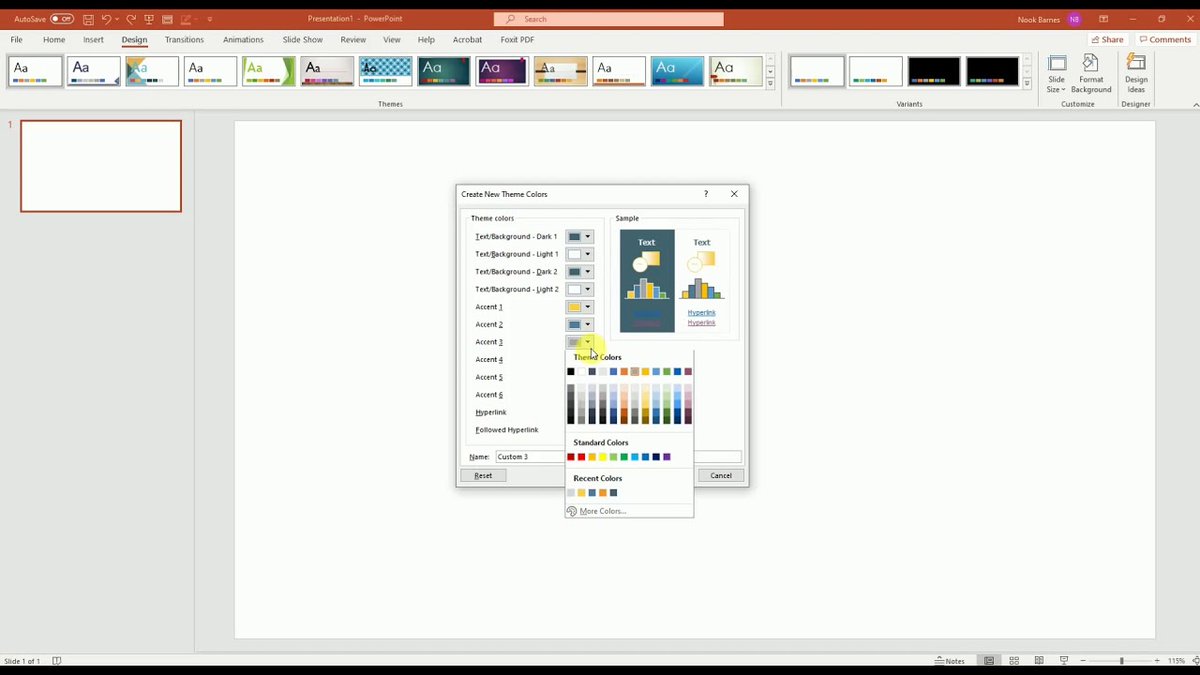Apply the blue dotted pattern theme
This screenshot has height=675, width=1200.
point(385,71)
